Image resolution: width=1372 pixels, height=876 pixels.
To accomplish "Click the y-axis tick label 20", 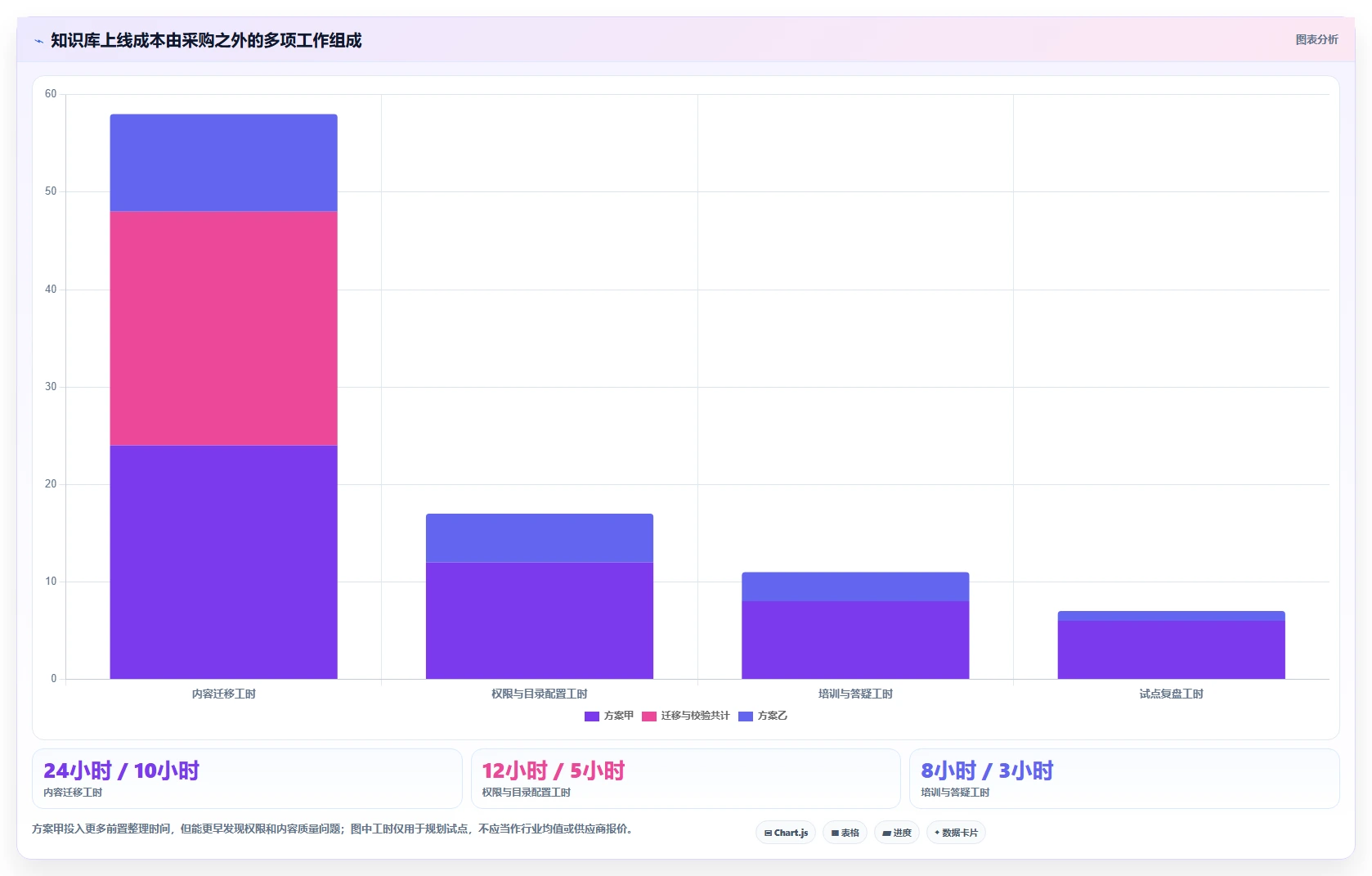I will point(51,484).
